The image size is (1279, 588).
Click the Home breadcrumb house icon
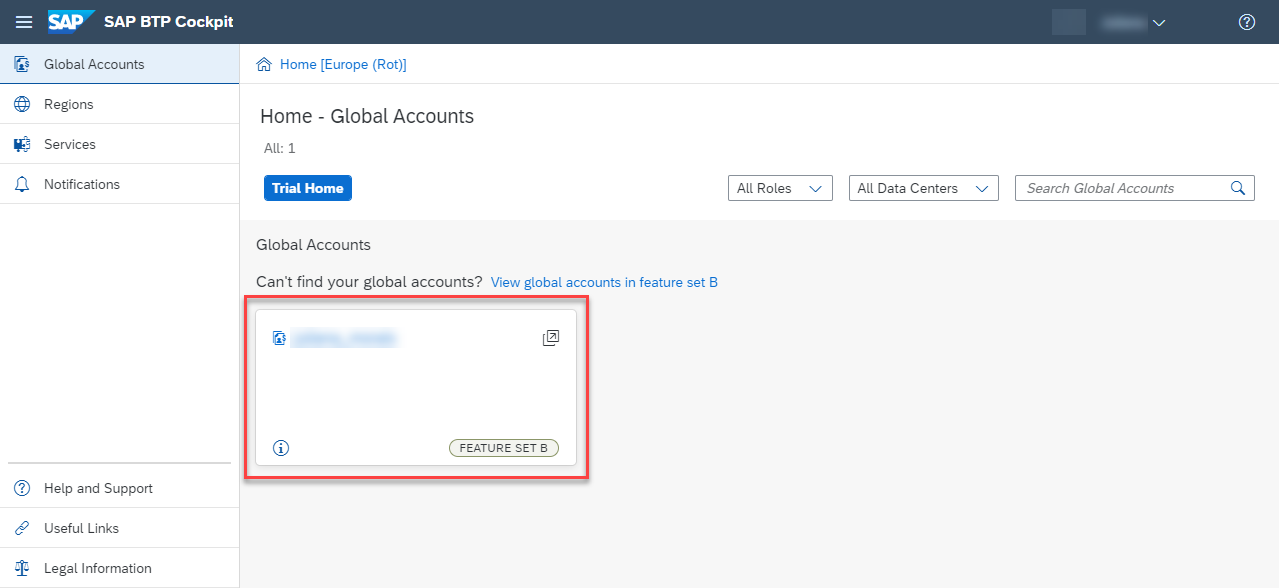click(264, 64)
